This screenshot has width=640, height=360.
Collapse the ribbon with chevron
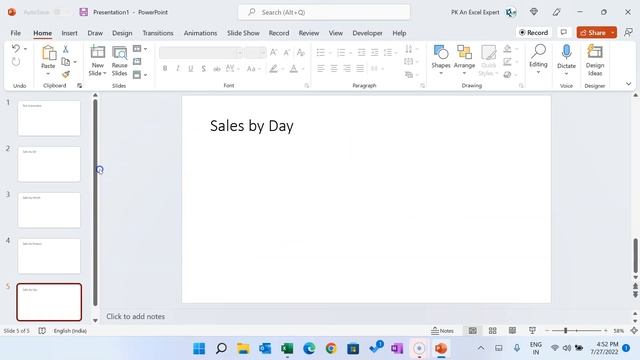click(629, 84)
